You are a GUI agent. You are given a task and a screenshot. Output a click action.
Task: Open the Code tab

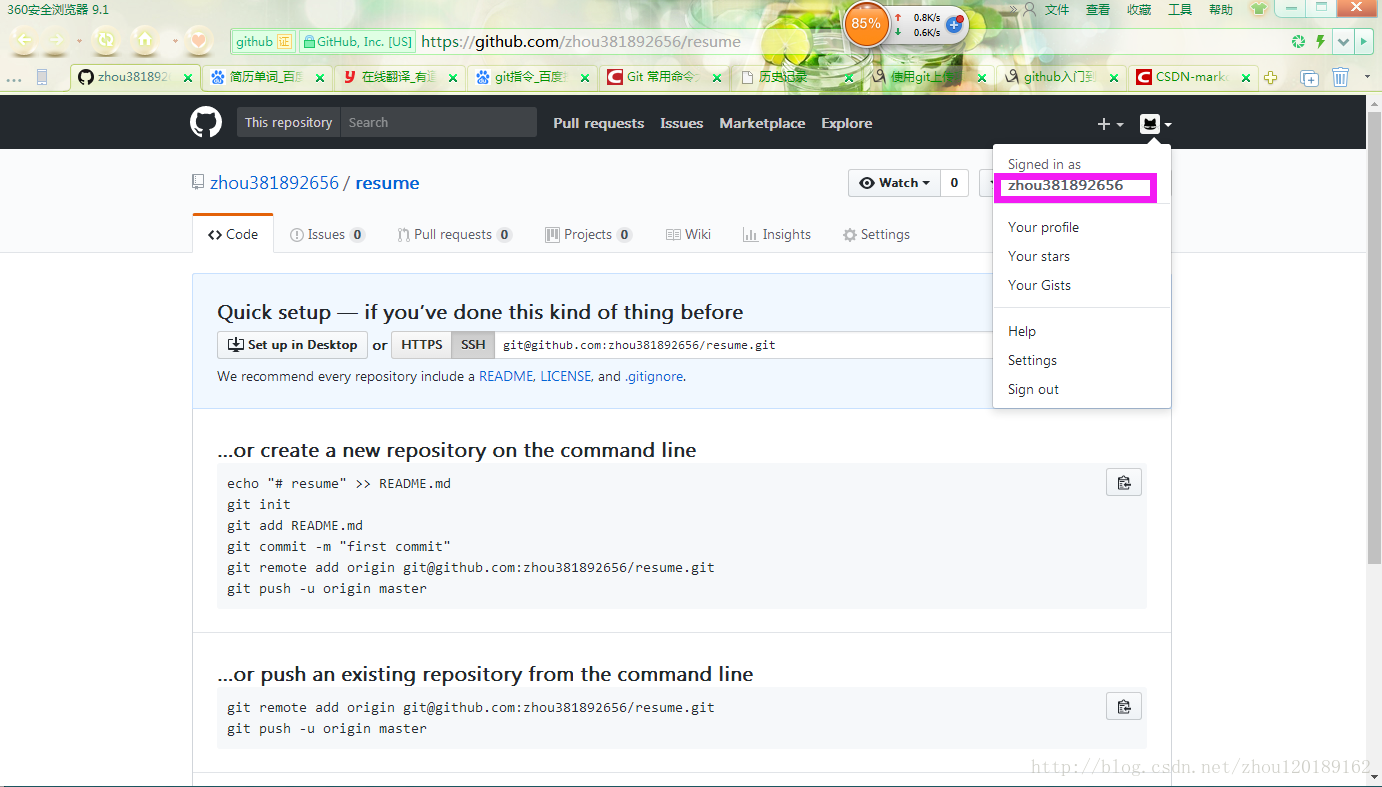pos(233,234)
